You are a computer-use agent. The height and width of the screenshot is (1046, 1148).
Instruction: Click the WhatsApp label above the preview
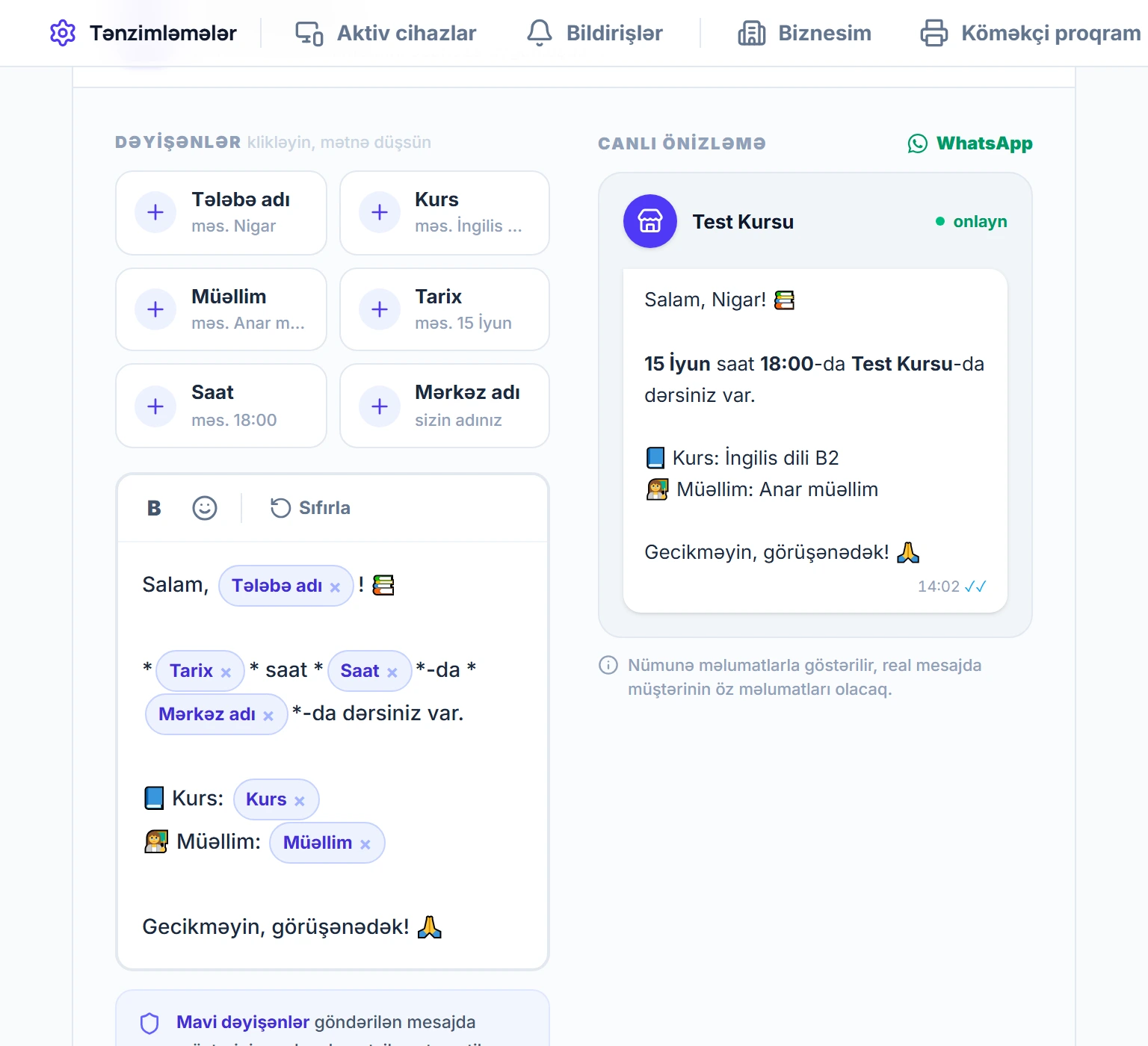point(984,143)
